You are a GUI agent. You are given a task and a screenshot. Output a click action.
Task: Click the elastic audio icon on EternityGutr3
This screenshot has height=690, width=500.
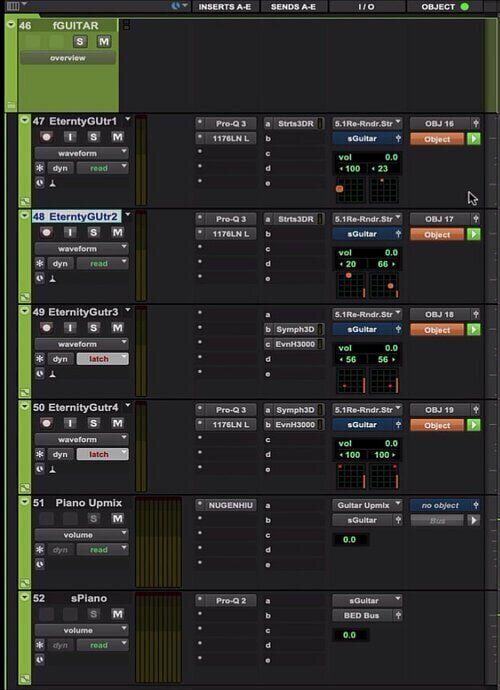(52, 374)
